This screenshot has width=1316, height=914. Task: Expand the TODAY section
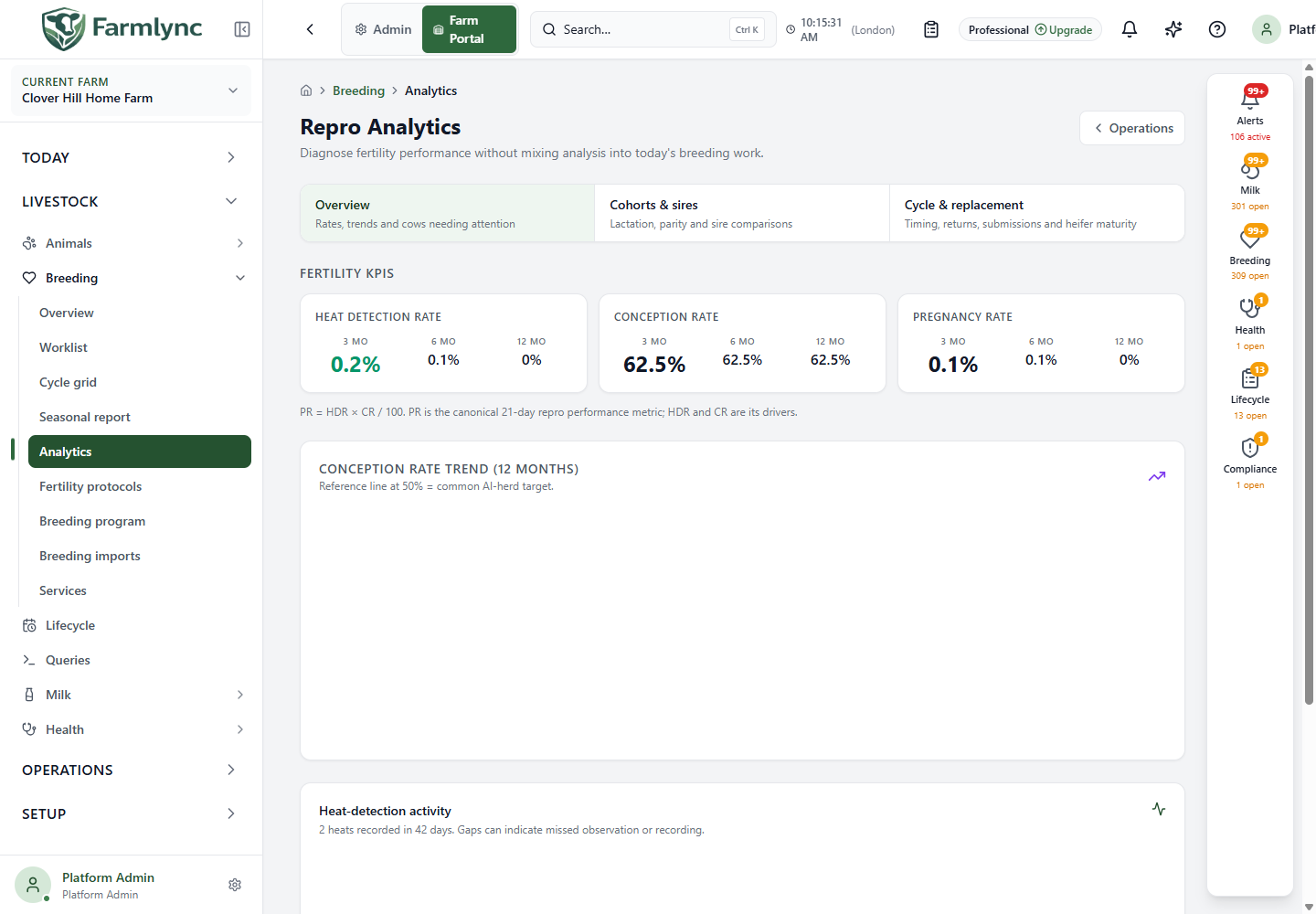(x=131, y=157)
